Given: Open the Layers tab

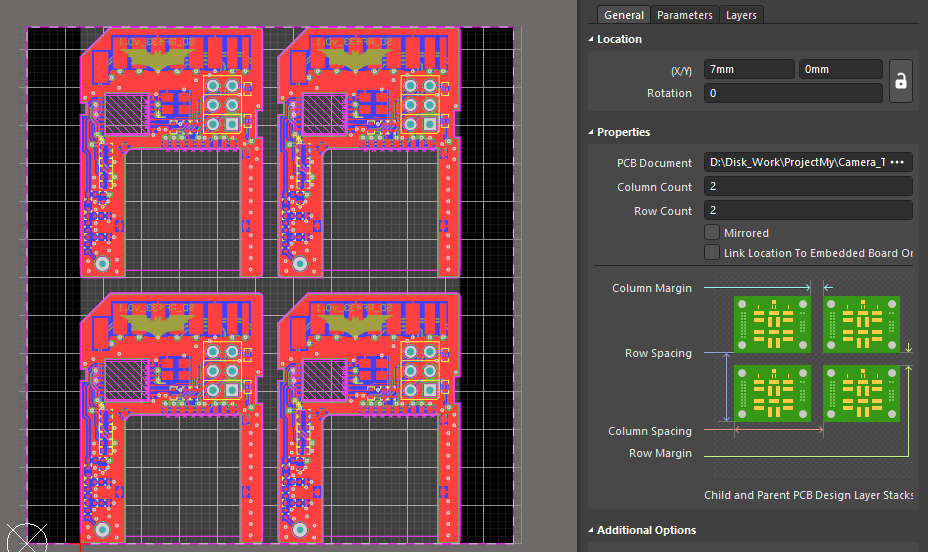Looking at the screenshot, I should click(741, 15).
